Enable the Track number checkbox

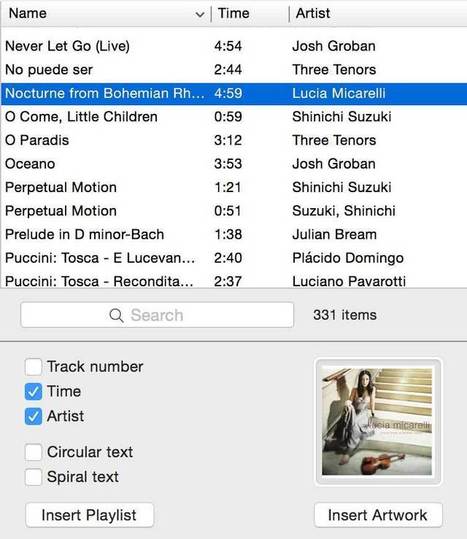pyautogui.click(x=33, y=367)
